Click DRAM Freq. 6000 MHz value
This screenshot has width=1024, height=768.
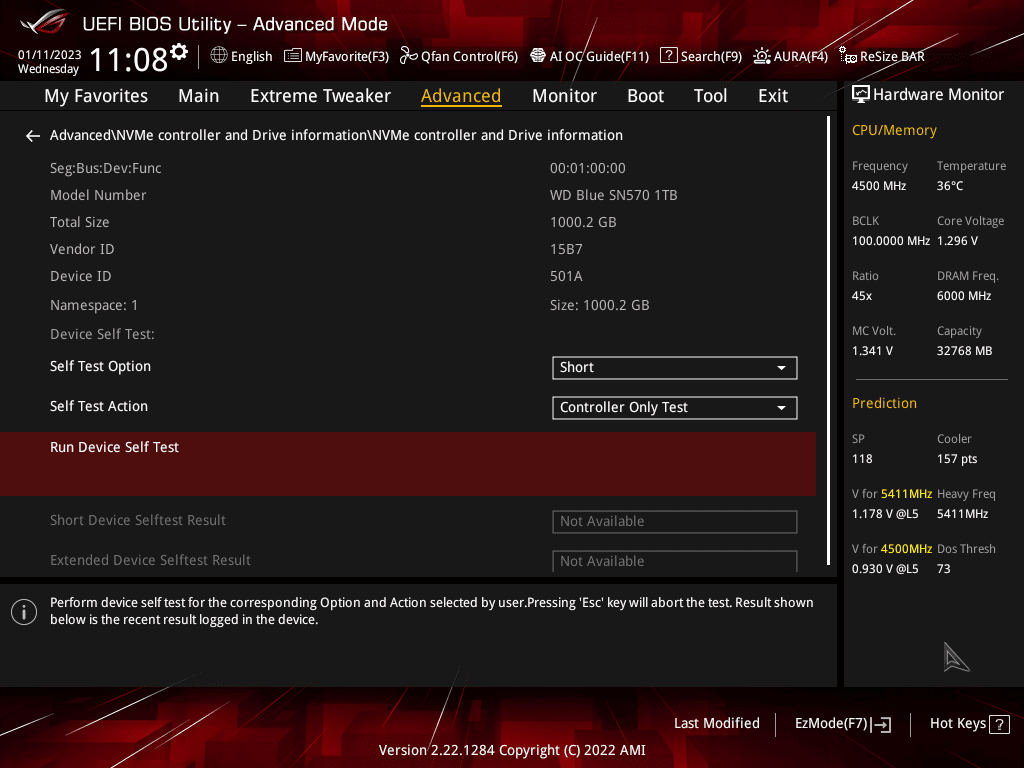pos(964,296)
